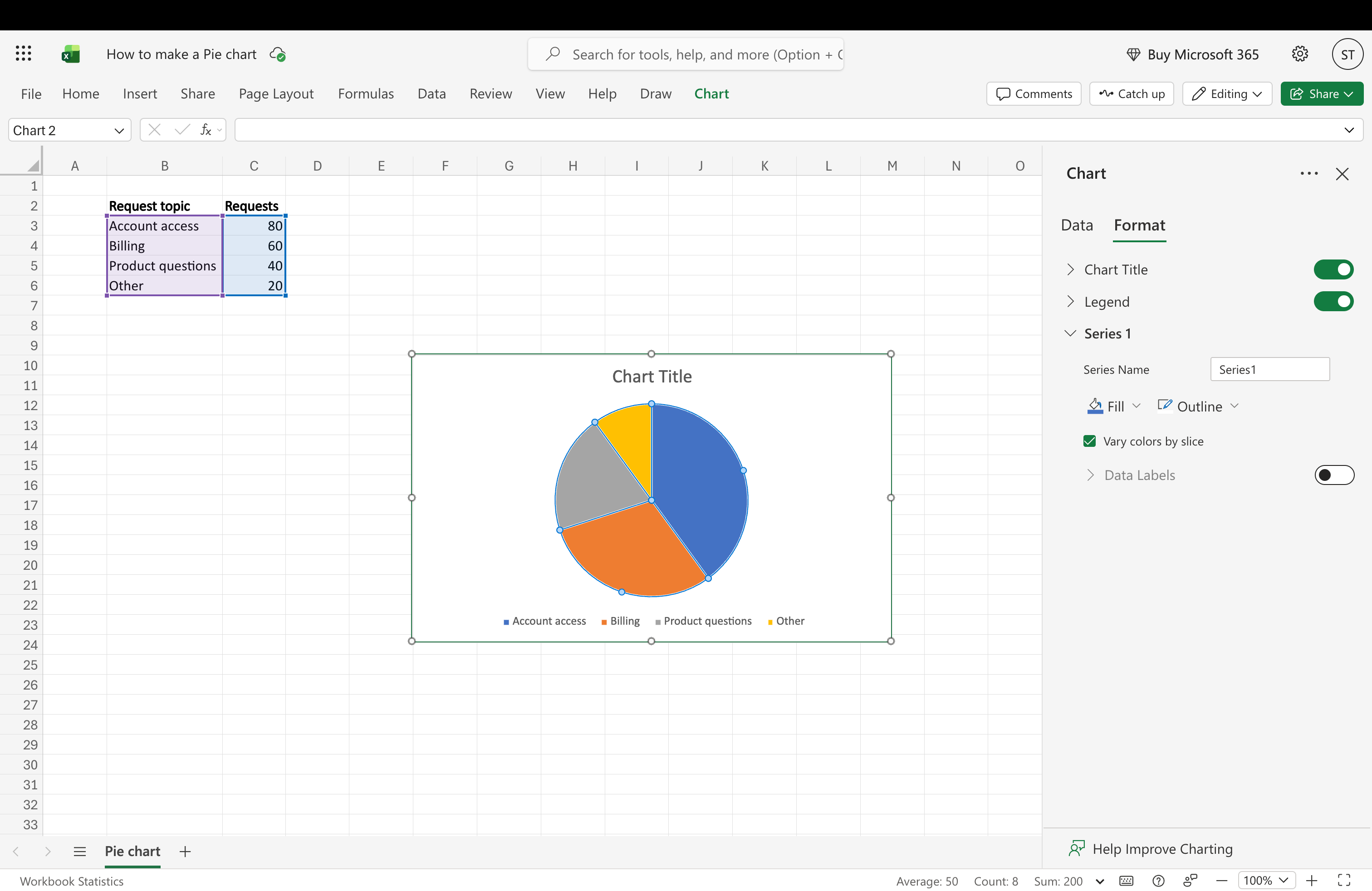1372x891 pixels.
Task: Open the Editing mode dropdown
Action: coord(1227,93)
